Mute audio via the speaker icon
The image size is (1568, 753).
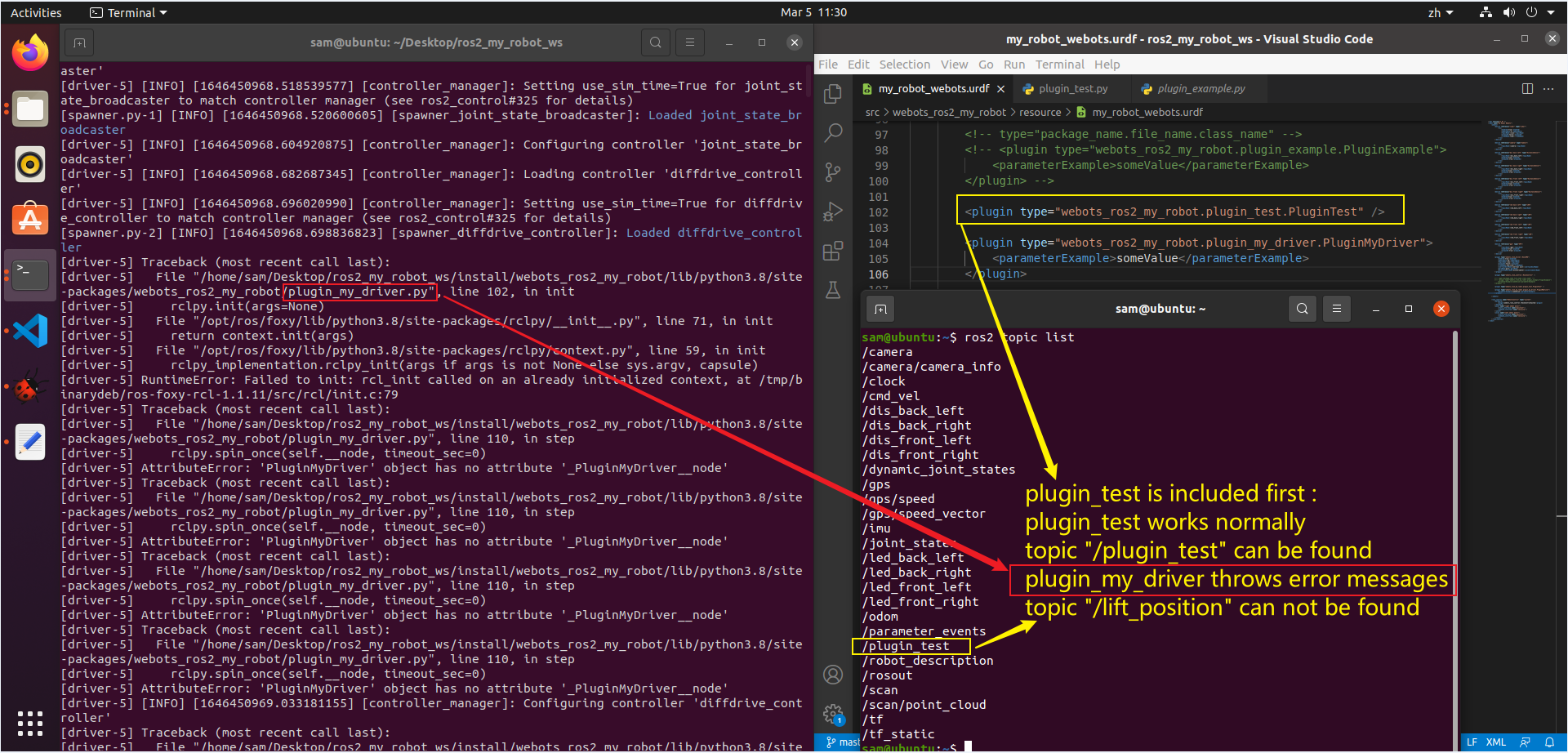point(1509,12)
